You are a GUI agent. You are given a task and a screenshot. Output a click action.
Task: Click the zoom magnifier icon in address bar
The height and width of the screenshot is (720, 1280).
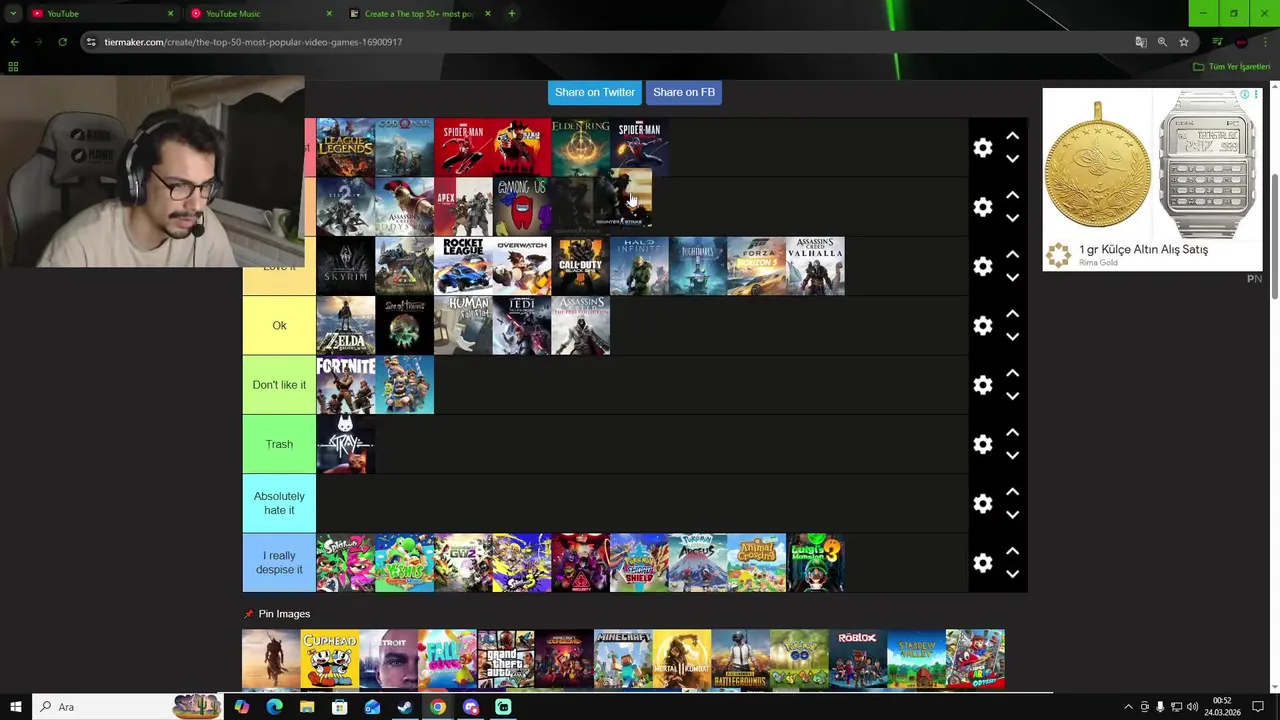click(1162, 42)
